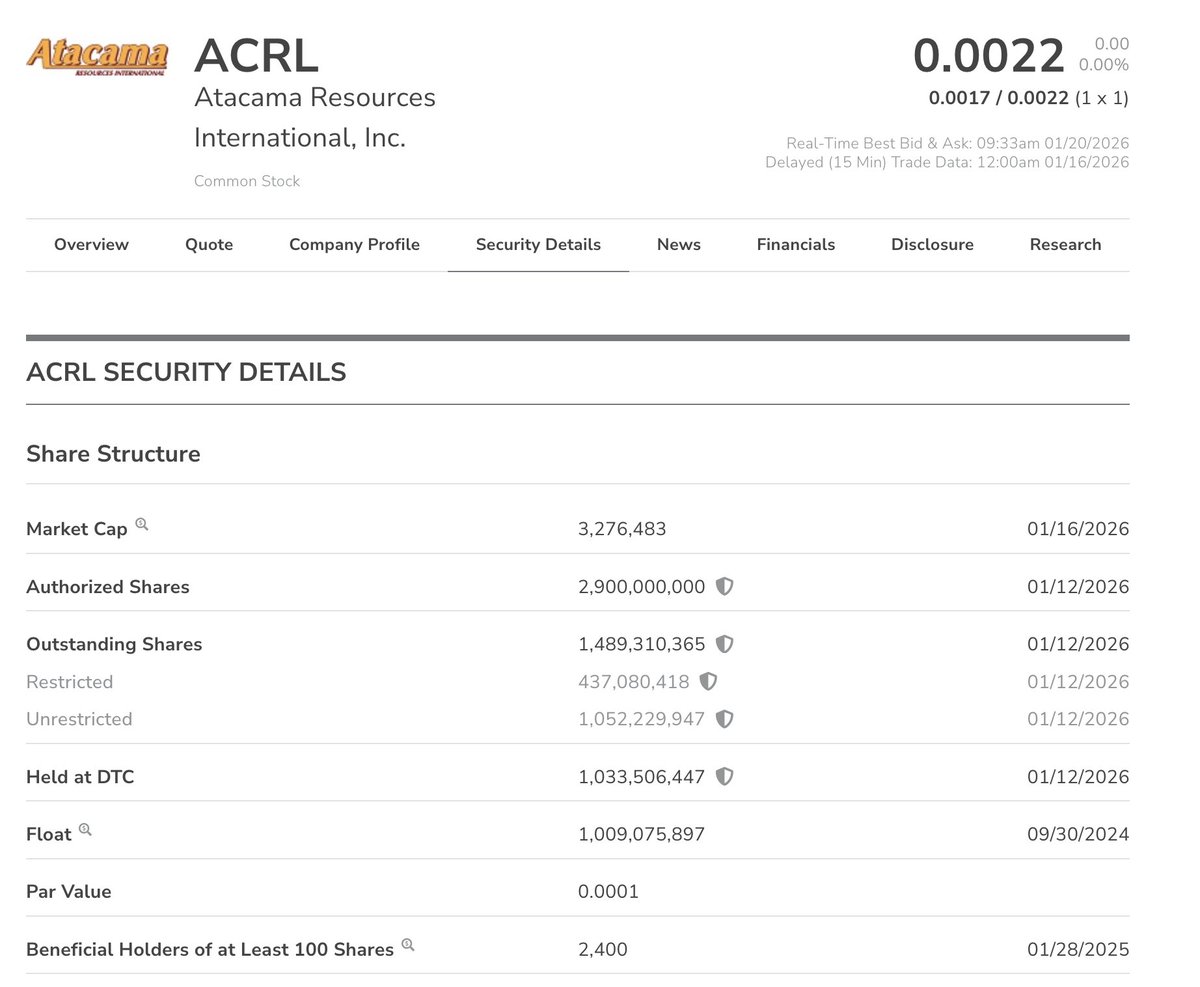The height and width of the screenshot is (987, 1200).
Task: Open the Overview tab
Action: click(x=91, y=245)
